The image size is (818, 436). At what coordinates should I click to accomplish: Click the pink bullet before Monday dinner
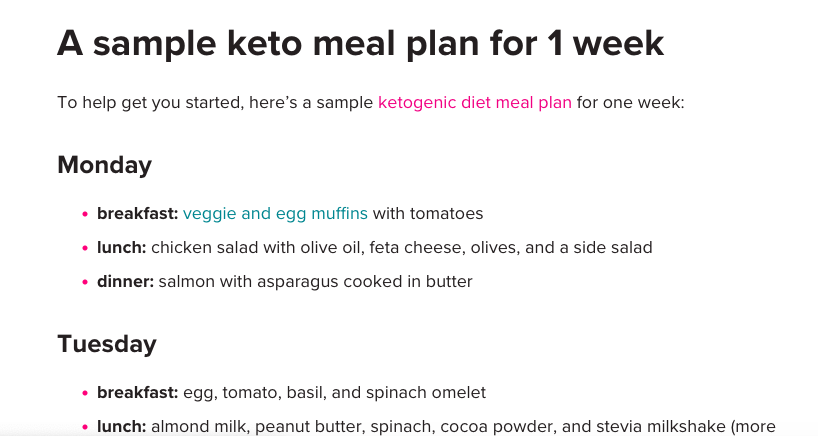tap(84, 282)
